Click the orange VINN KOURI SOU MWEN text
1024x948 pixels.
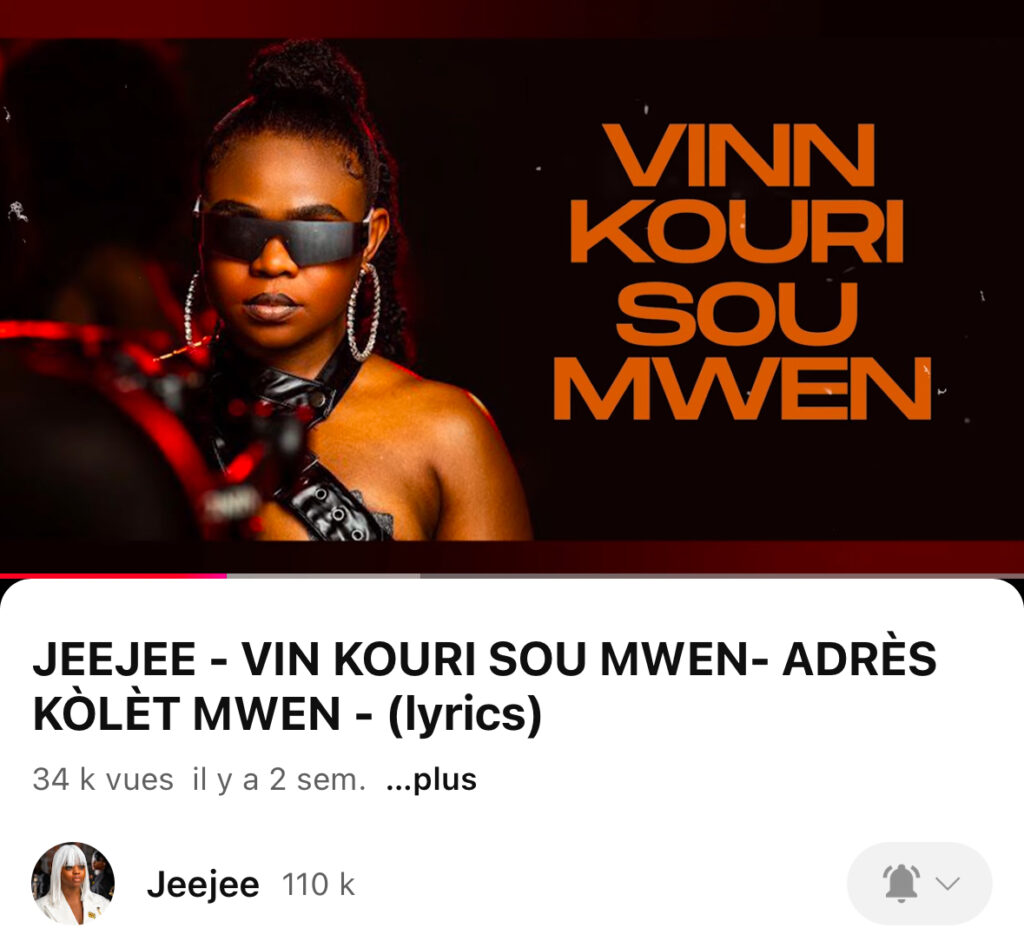742,272
